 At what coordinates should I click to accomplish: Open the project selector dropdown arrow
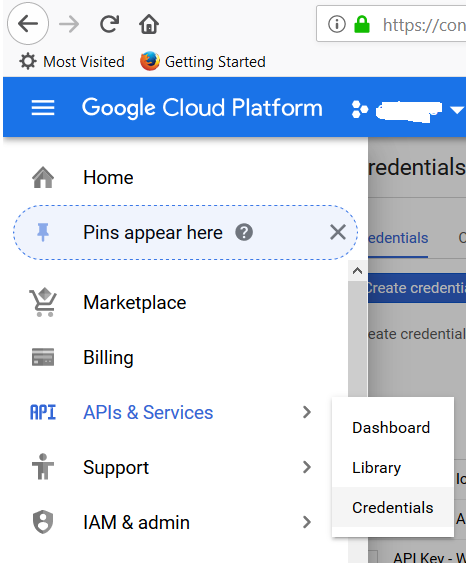coord(457,110)
